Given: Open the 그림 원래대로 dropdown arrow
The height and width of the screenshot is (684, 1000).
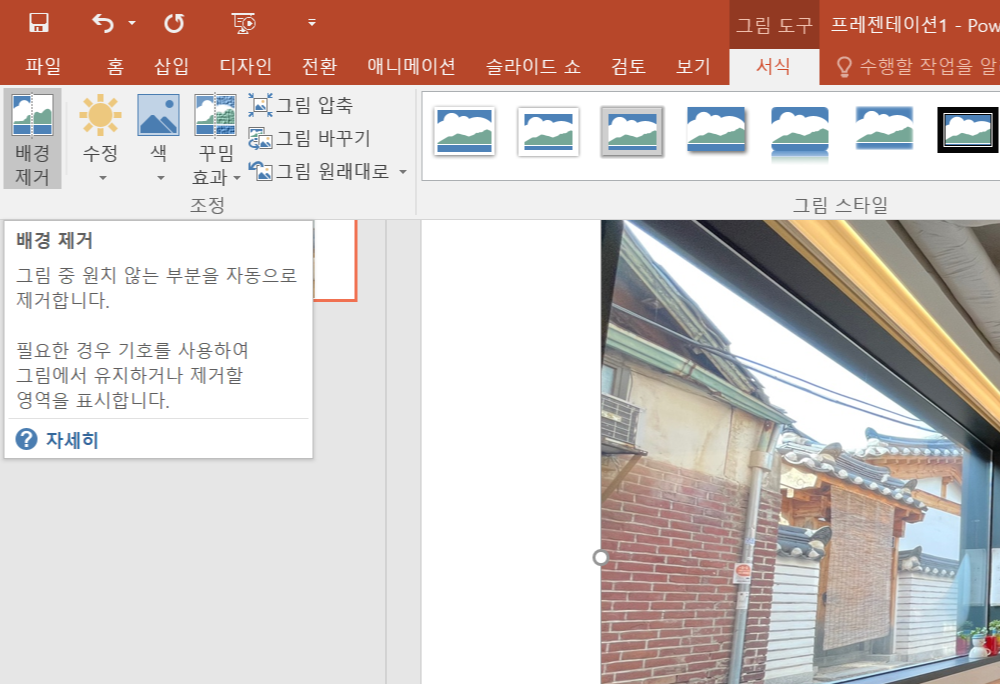Looking at the screenshot, I should coord(402,171).
